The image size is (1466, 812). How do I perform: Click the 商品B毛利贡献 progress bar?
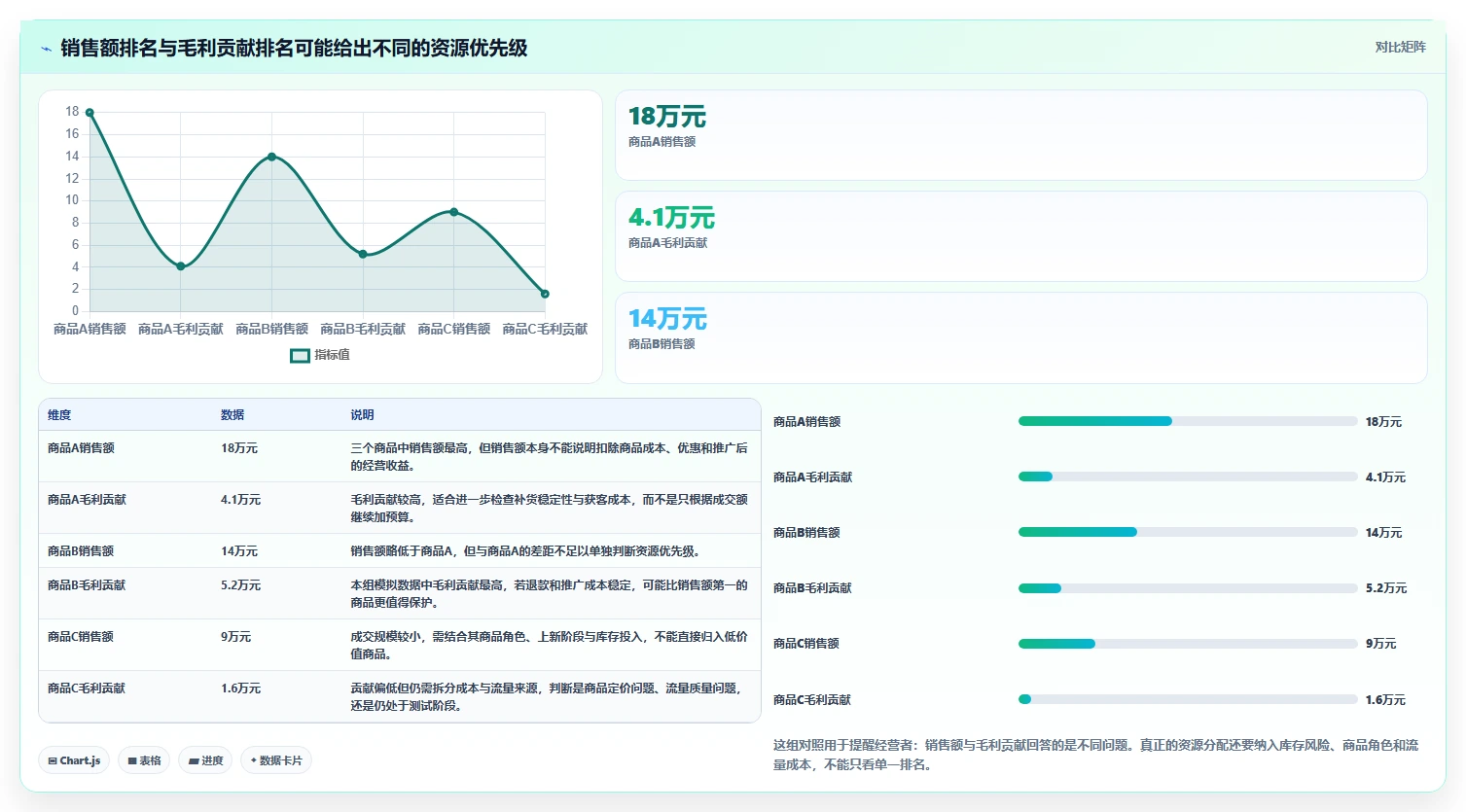1188,588
